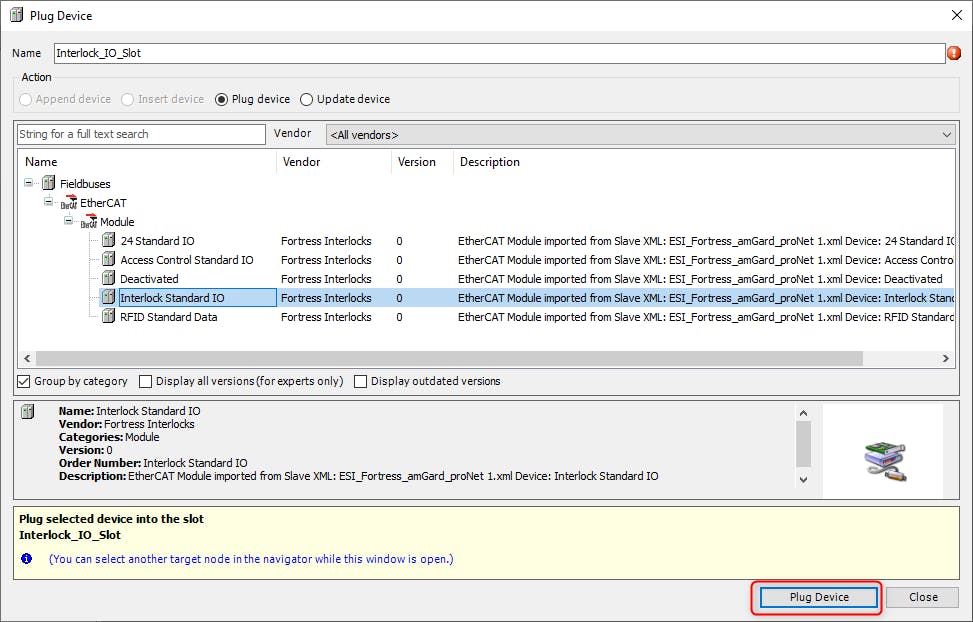
Task: Click the blue information icon in hint
Action: [27, 559]
